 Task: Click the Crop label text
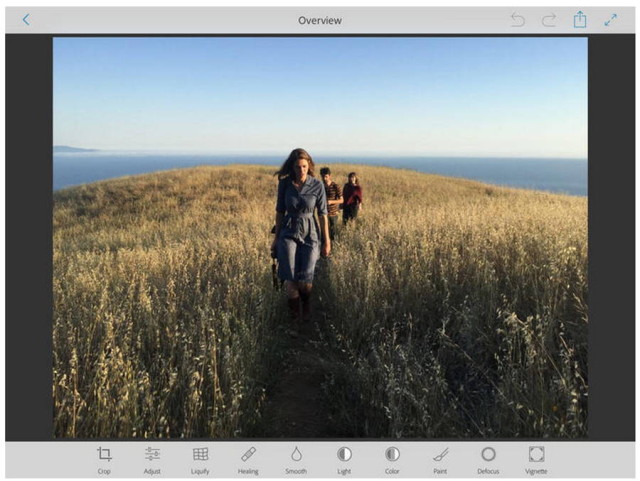(x=104, y=471)
